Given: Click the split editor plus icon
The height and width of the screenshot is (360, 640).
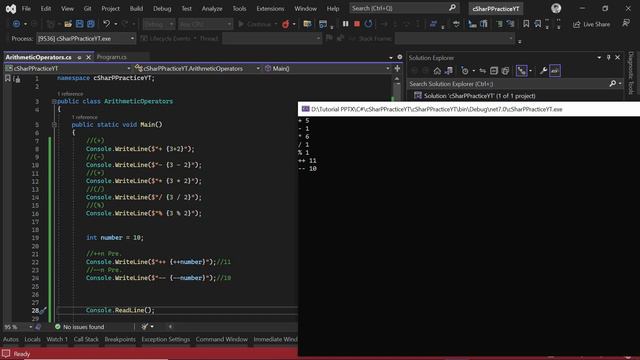Looking at the screenshot, I should point(397,69).
